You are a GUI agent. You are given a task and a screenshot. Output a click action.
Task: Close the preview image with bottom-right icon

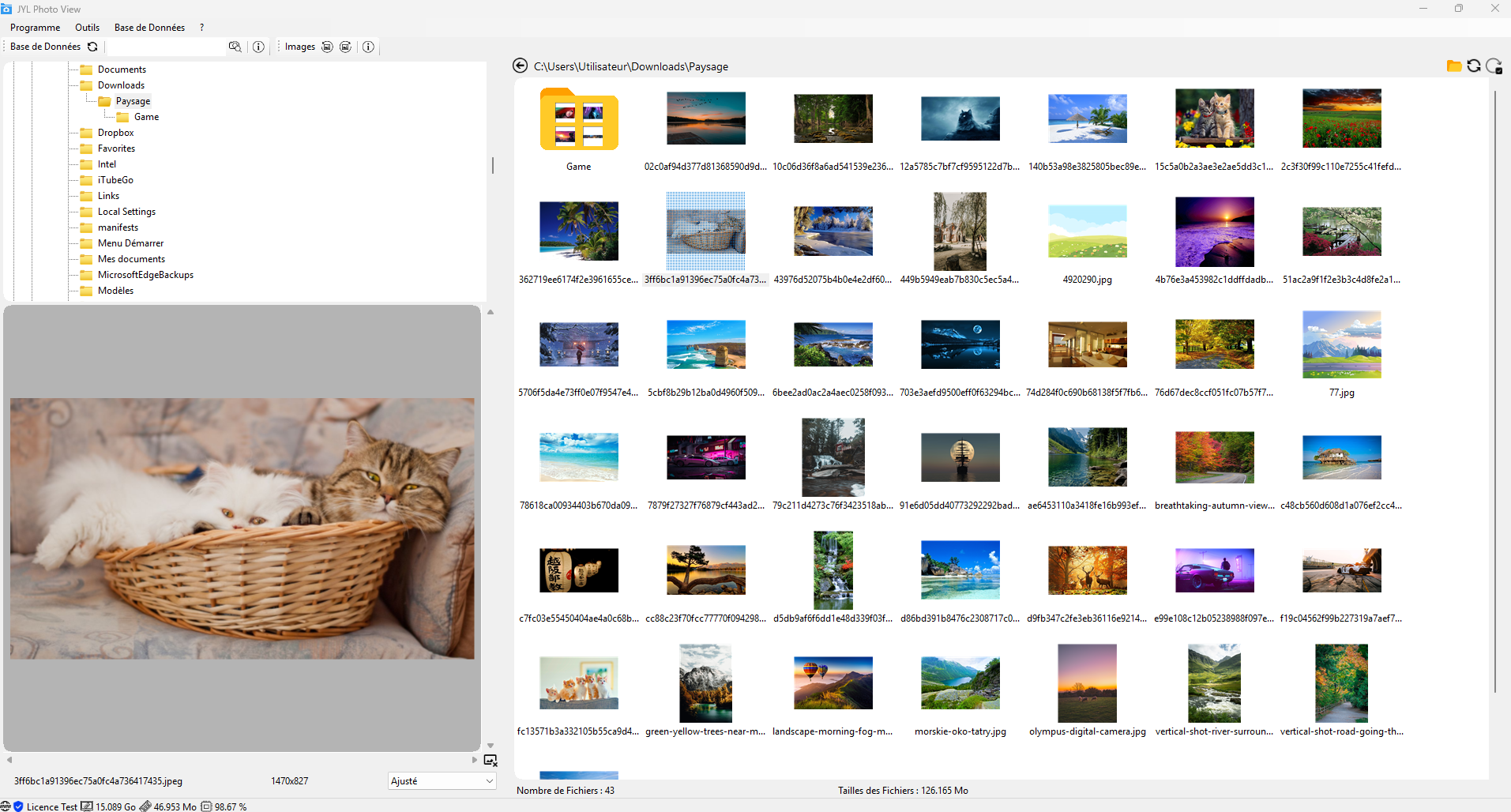point(491,761)
